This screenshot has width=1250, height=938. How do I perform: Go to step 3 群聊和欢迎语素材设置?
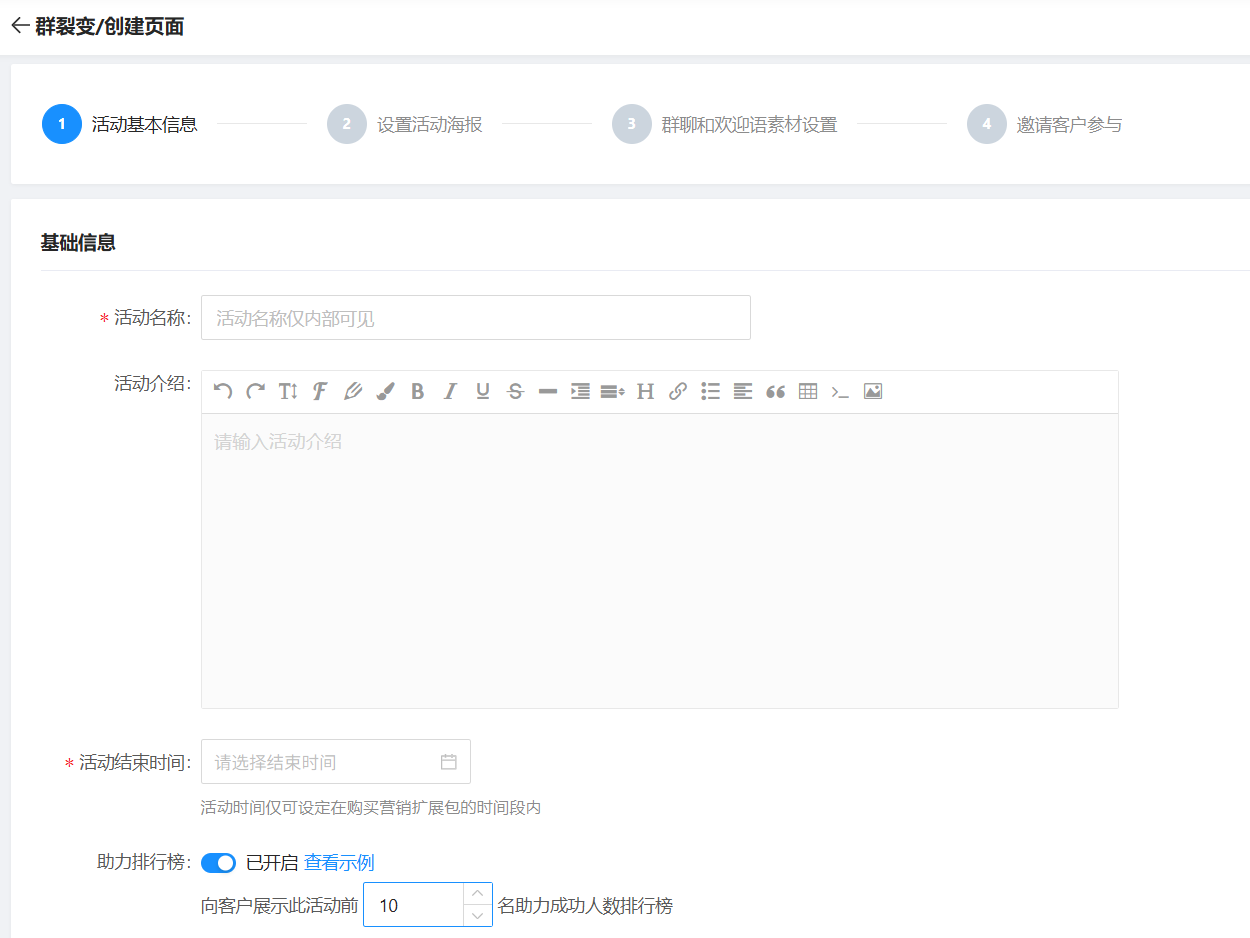725,125
